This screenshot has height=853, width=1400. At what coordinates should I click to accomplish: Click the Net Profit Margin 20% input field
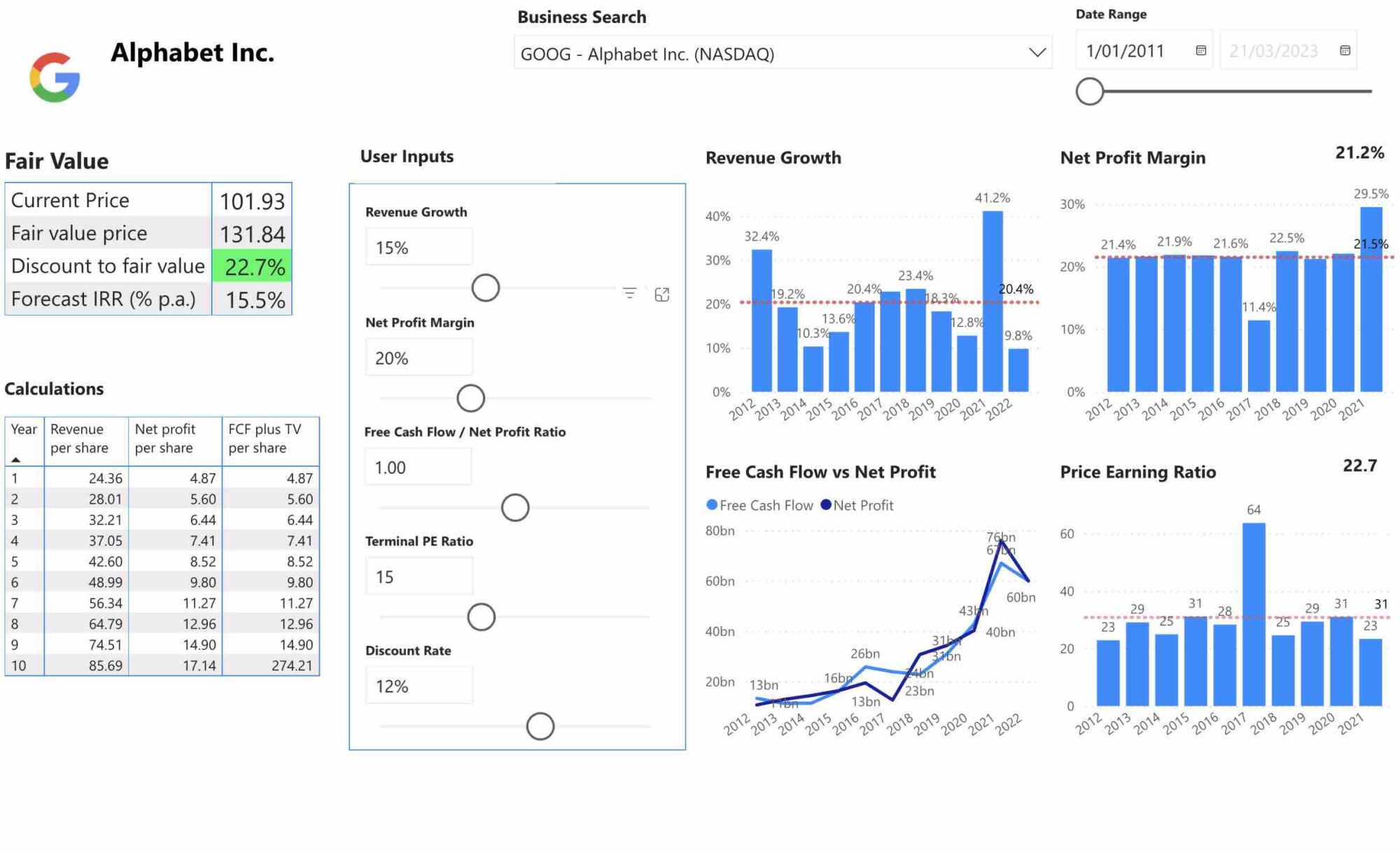pyautogui.click(x=419, y=358)
